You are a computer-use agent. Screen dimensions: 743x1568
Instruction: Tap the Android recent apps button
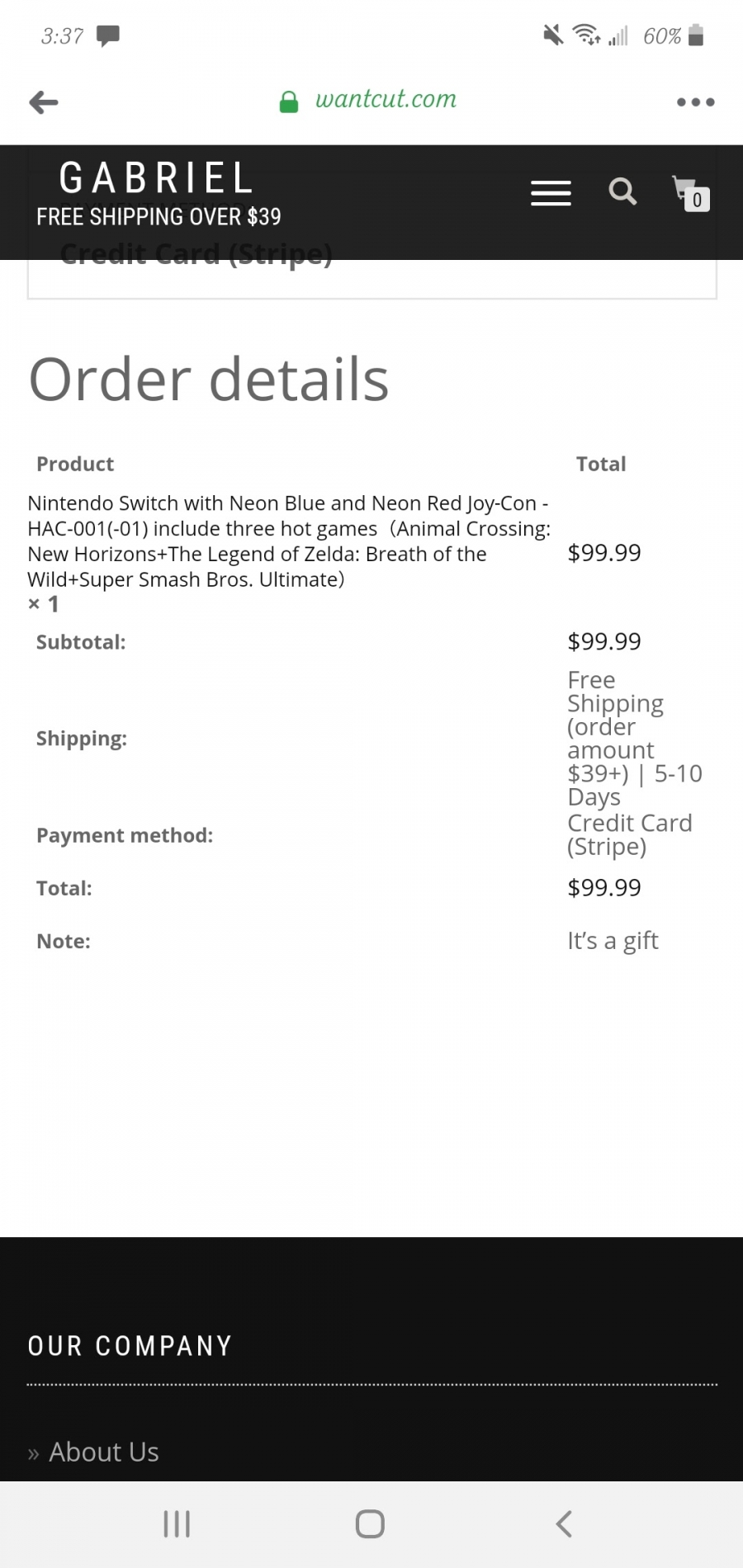177,1523
